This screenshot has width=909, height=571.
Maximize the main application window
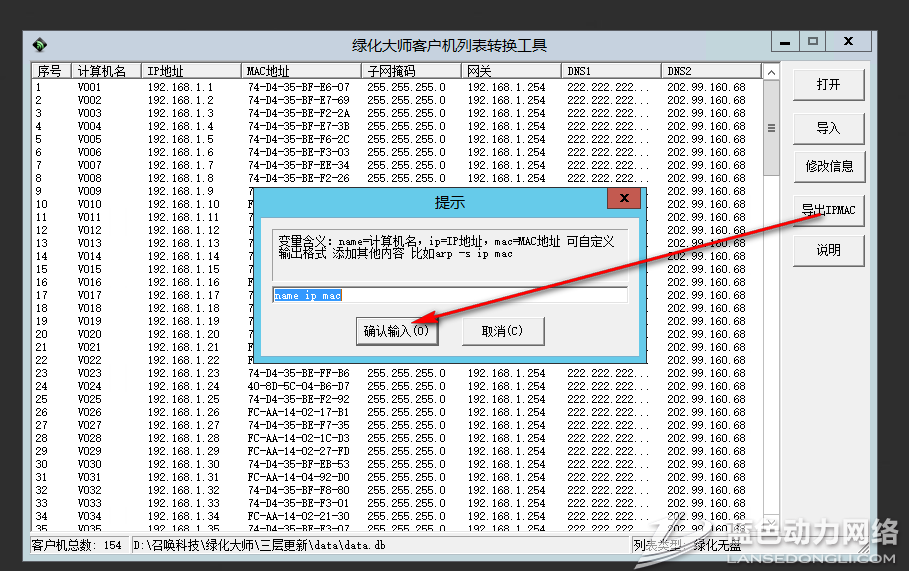pos(813,42)
